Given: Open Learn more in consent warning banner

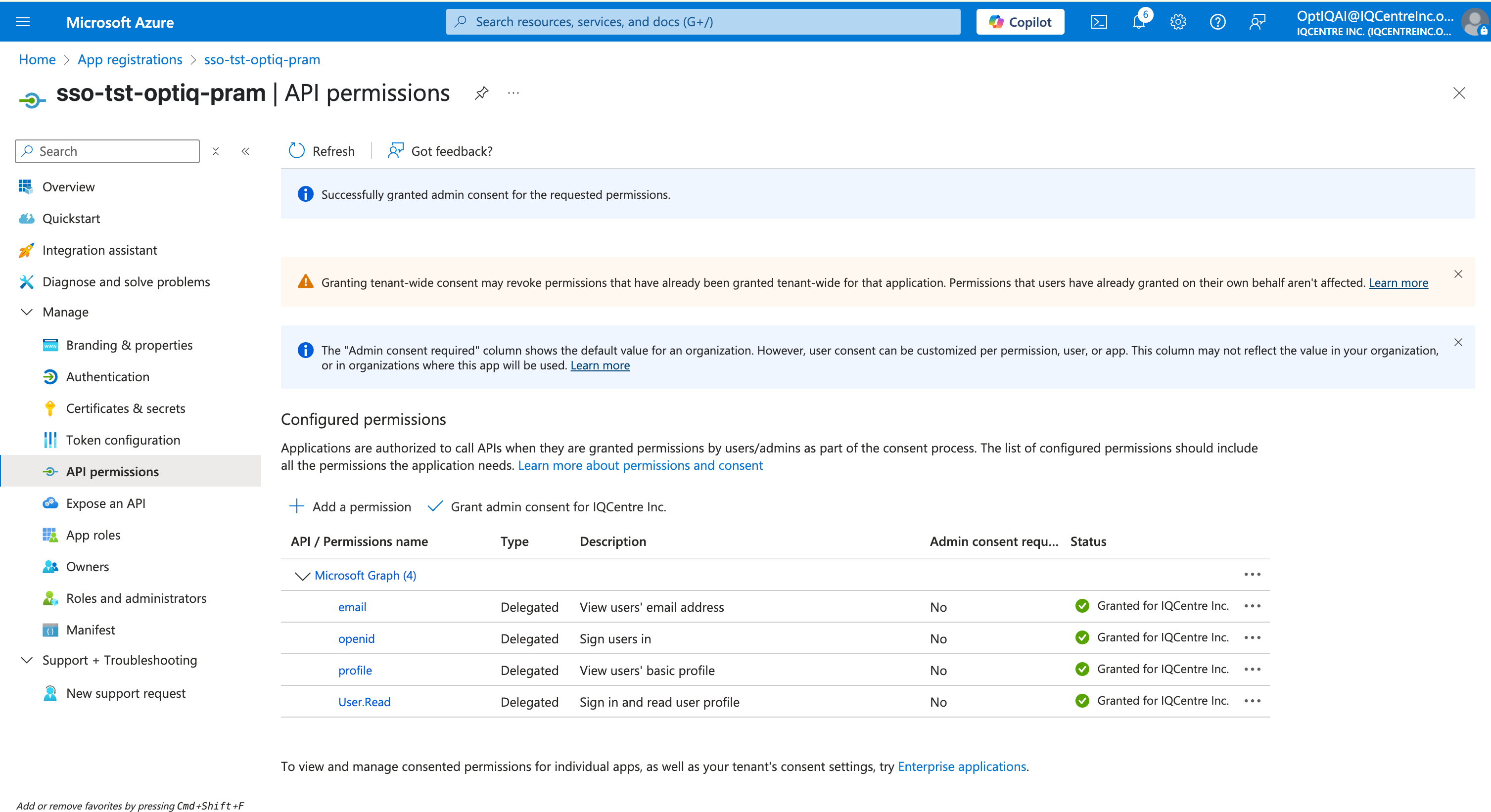Looking at the screenshot, I should [x=1398, y=282].
